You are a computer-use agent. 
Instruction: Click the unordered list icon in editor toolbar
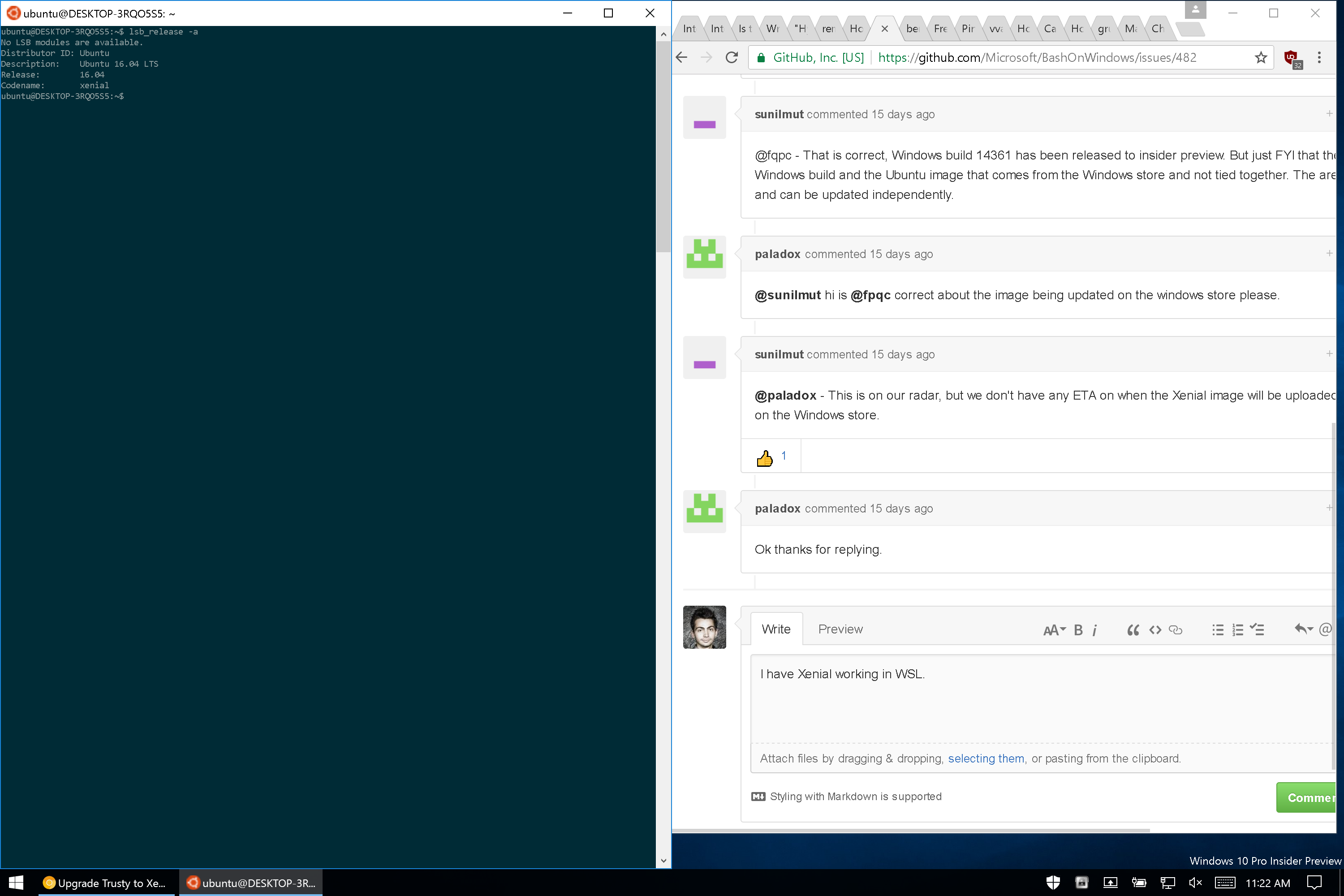pyautogui.click(x=1217, y=629)
